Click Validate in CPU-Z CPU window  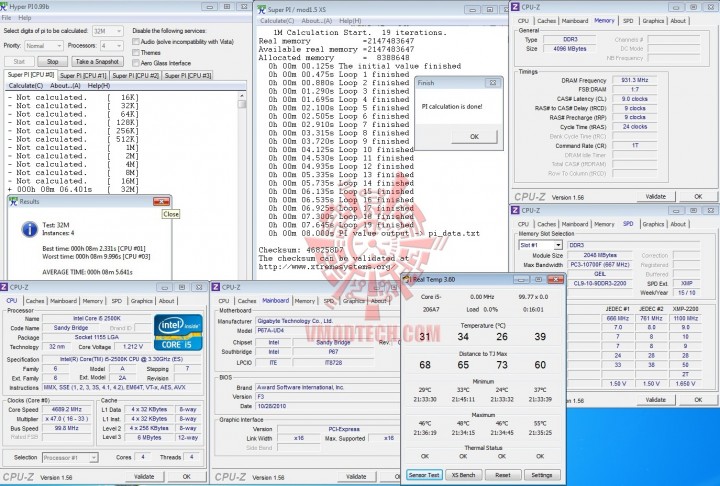click(144, 477)
